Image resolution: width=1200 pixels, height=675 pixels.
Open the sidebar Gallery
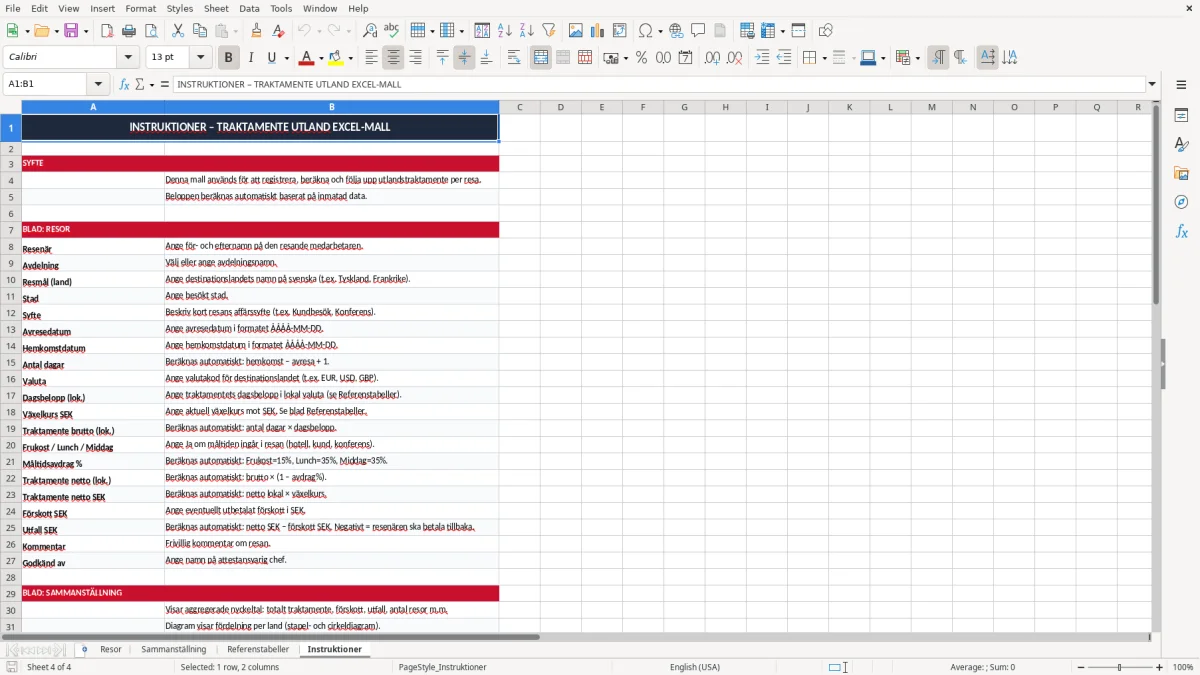pos(1181,173)
